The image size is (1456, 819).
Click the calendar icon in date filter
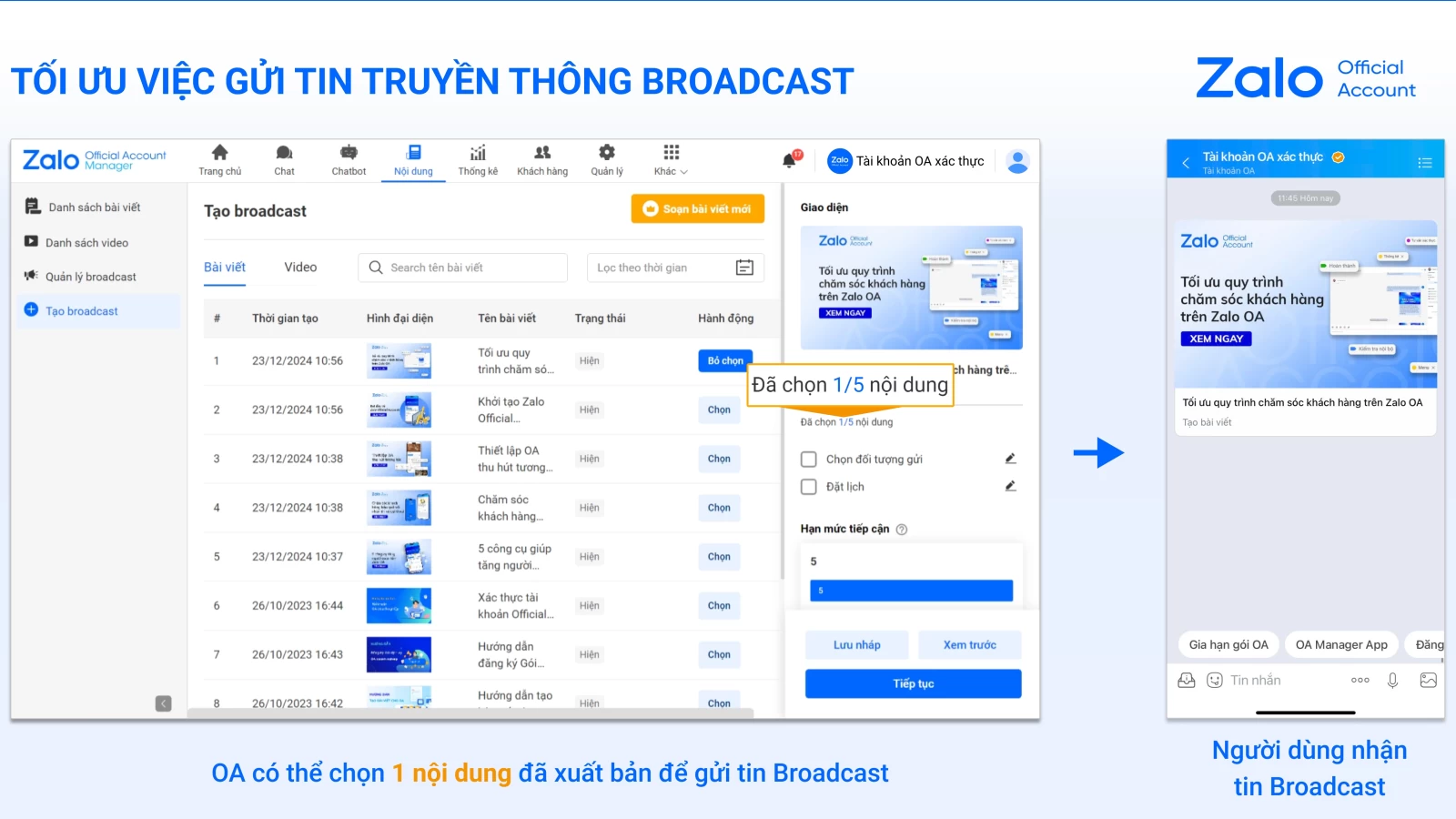click(x=744, y=268)
